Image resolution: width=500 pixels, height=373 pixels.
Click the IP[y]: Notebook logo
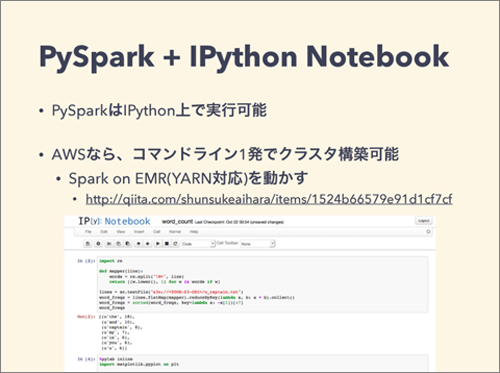(114, 221)
